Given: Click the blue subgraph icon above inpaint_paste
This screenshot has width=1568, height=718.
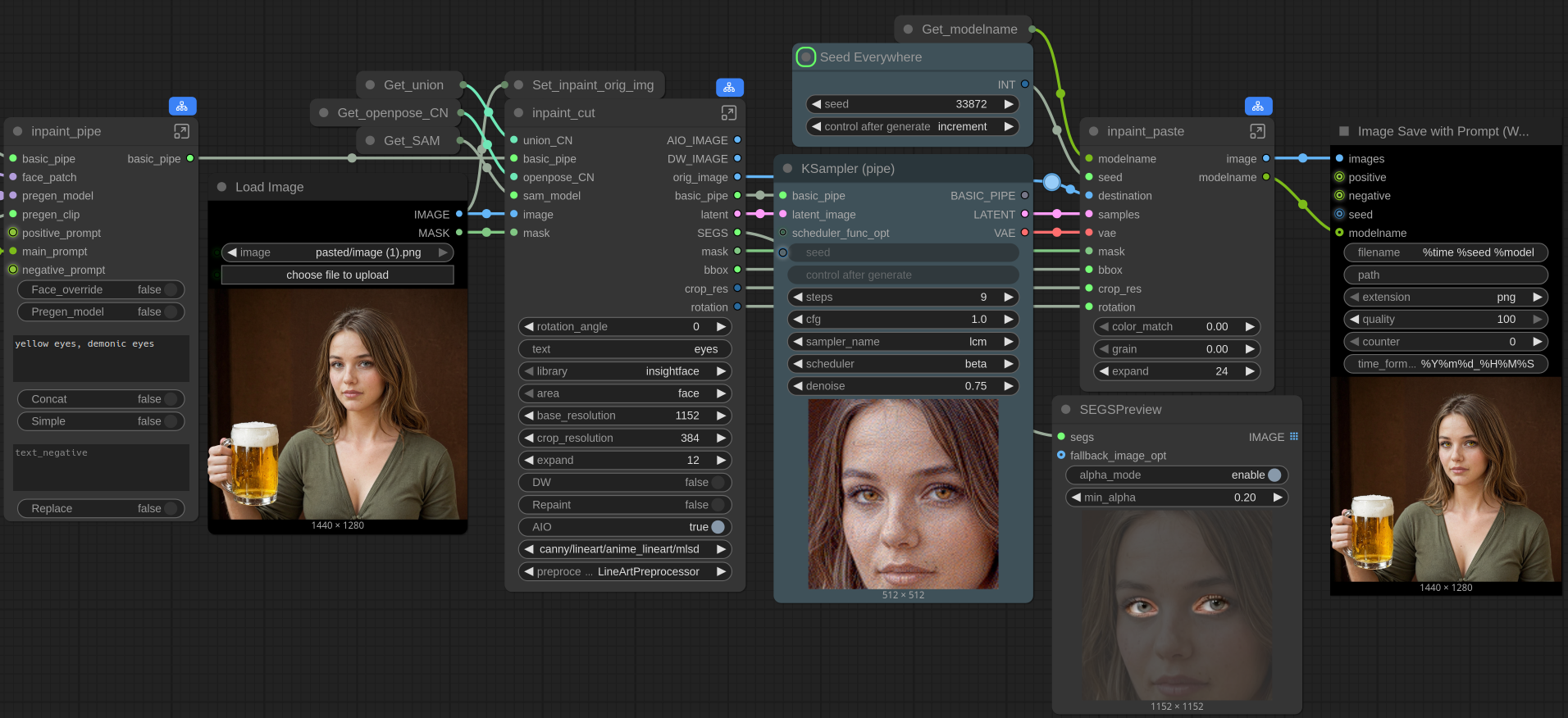Looking at the screenshot, I should [1258, 106].
